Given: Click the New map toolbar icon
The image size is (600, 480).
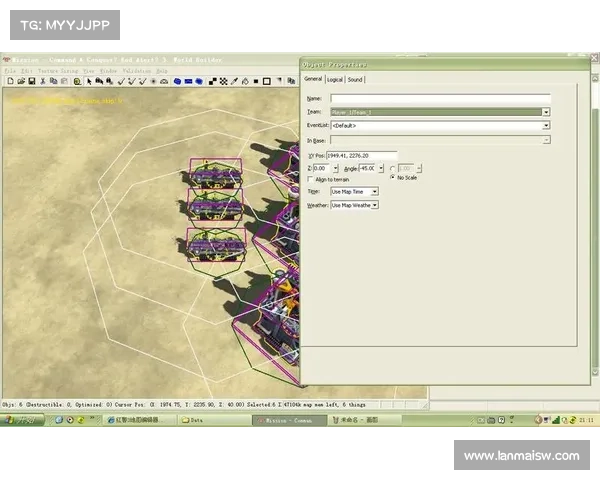Looking at the screenshot, I should [10, 81].
